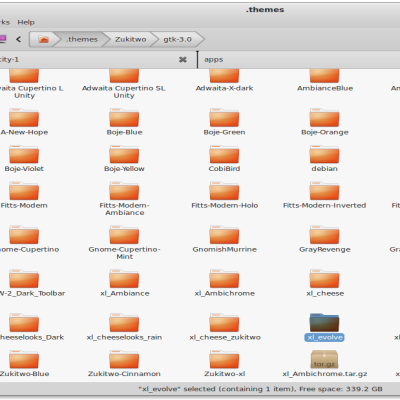Select the Zukitwo-Blue folder icon

click(x=24, y=359)
